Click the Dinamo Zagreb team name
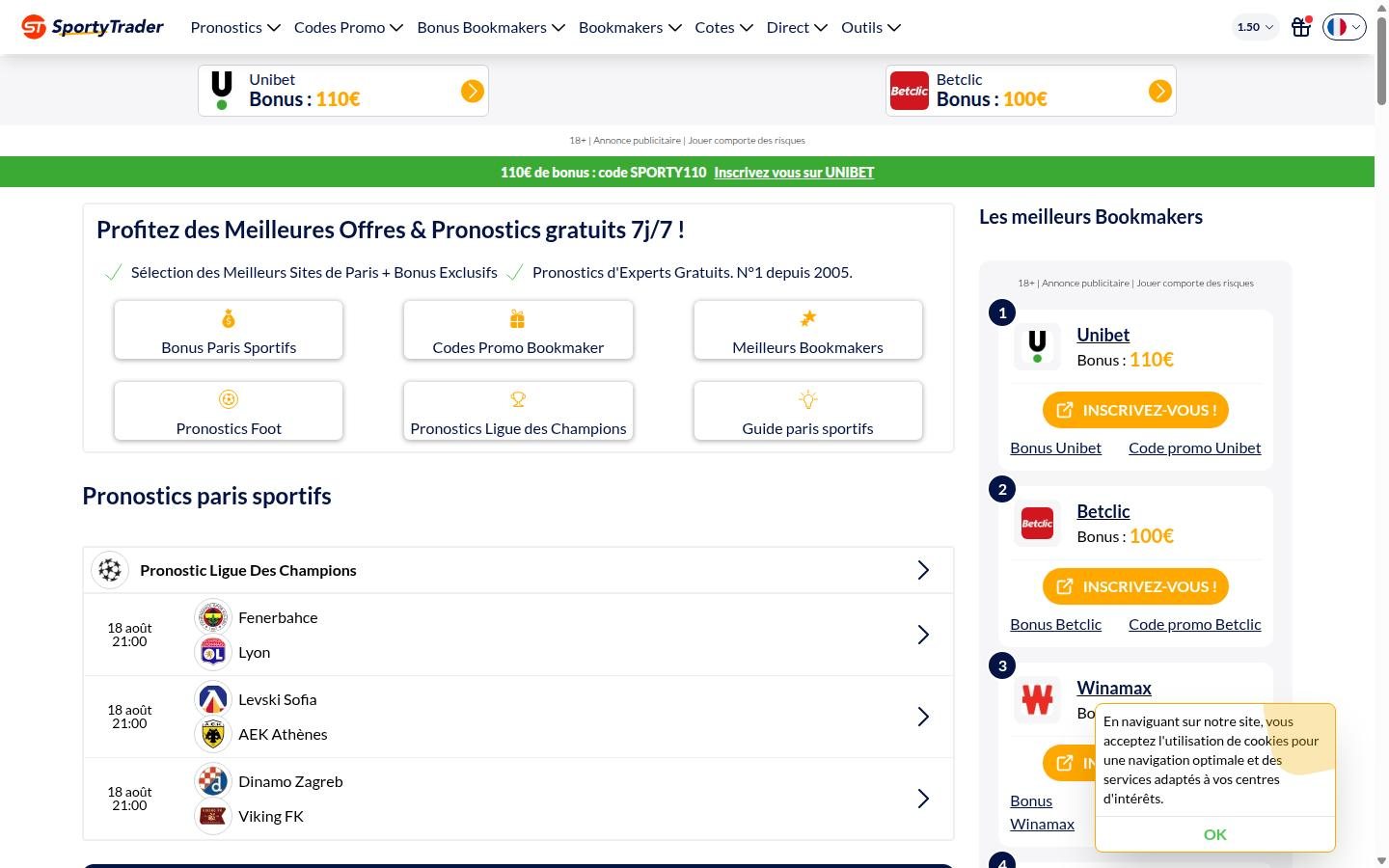1389x868 pixels. pos(290,781)
